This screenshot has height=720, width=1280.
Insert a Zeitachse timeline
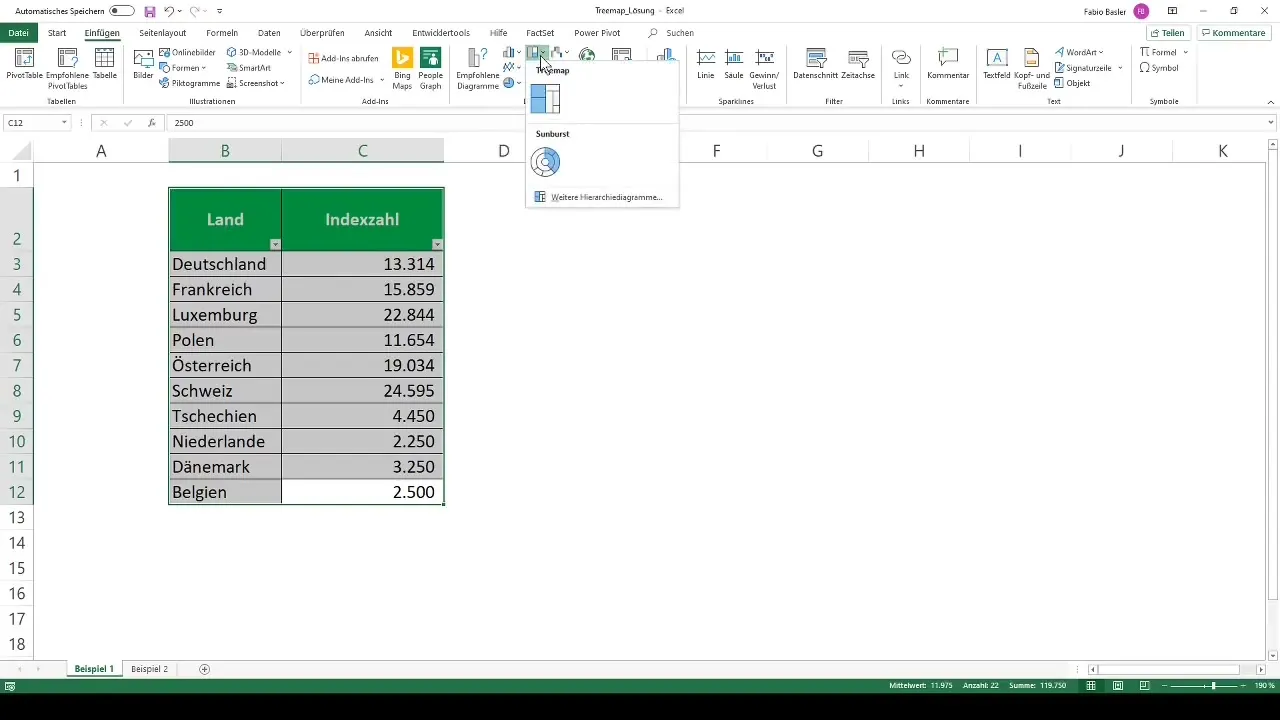click(857, 64)
